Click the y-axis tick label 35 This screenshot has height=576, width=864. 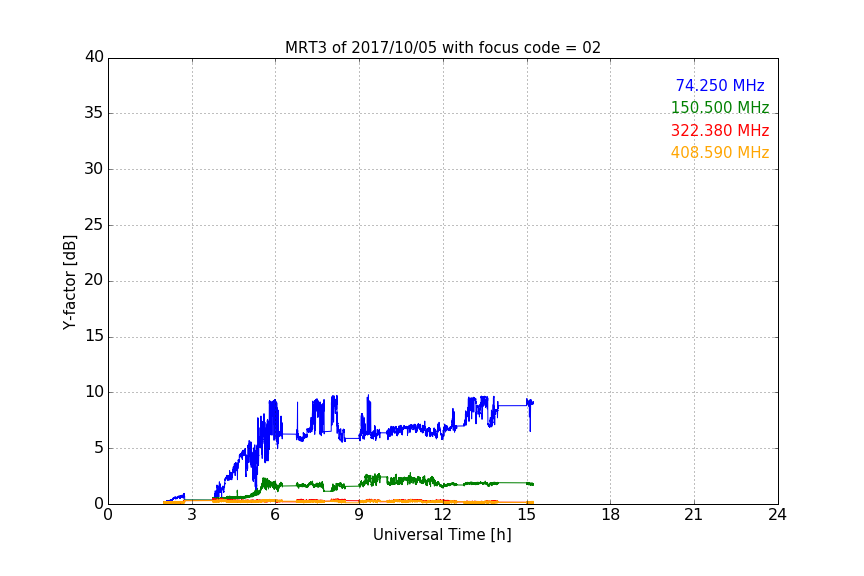coord(94,113)
